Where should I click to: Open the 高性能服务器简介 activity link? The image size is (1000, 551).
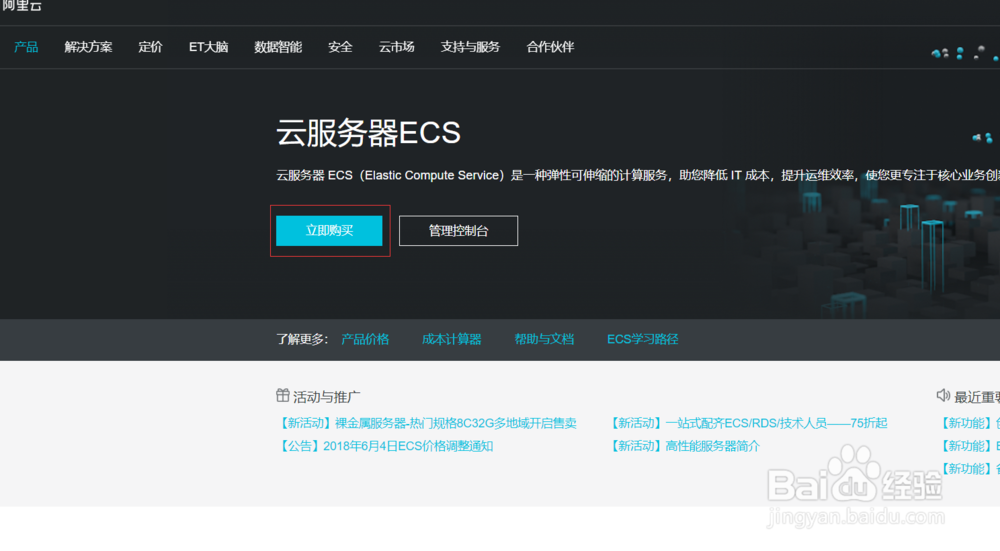click(684, 446)
